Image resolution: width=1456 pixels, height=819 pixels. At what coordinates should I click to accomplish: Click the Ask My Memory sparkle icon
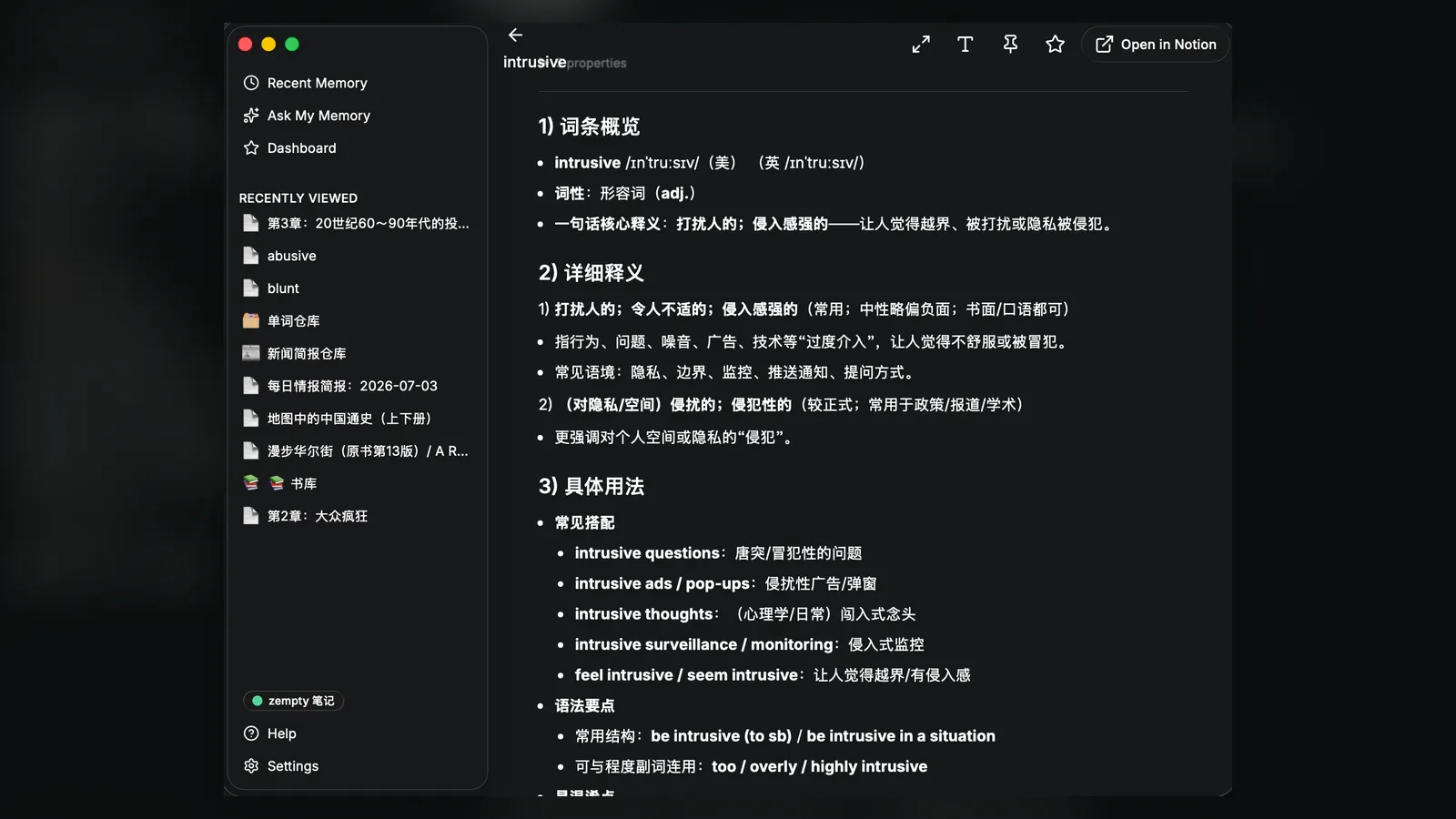(x=251, y=116)
